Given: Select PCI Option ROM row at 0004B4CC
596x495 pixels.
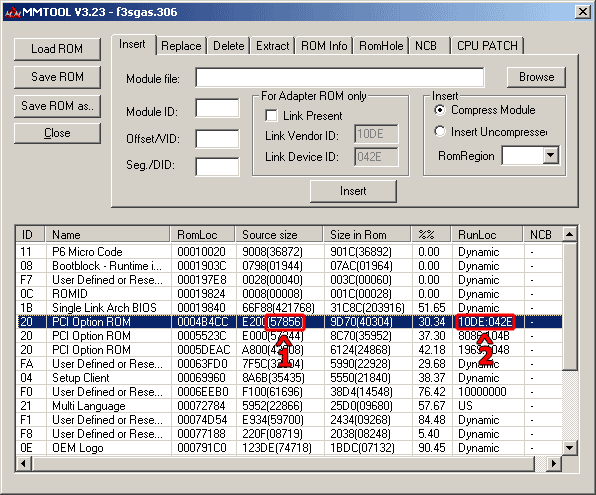Looking at the screenshot, I should pyautogui.click(x=290, y=322).
